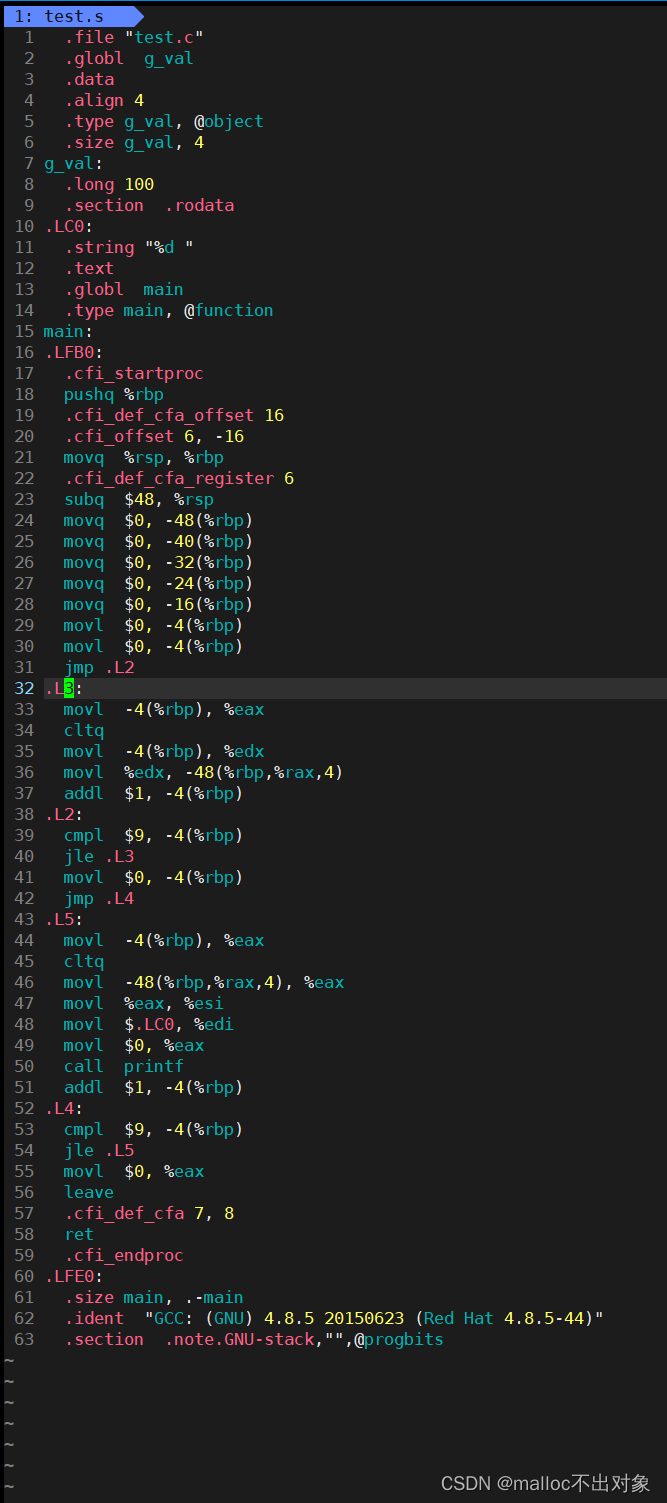
Task: Click the jmp .L4 instruction
Action: click(x=99, y=898)
